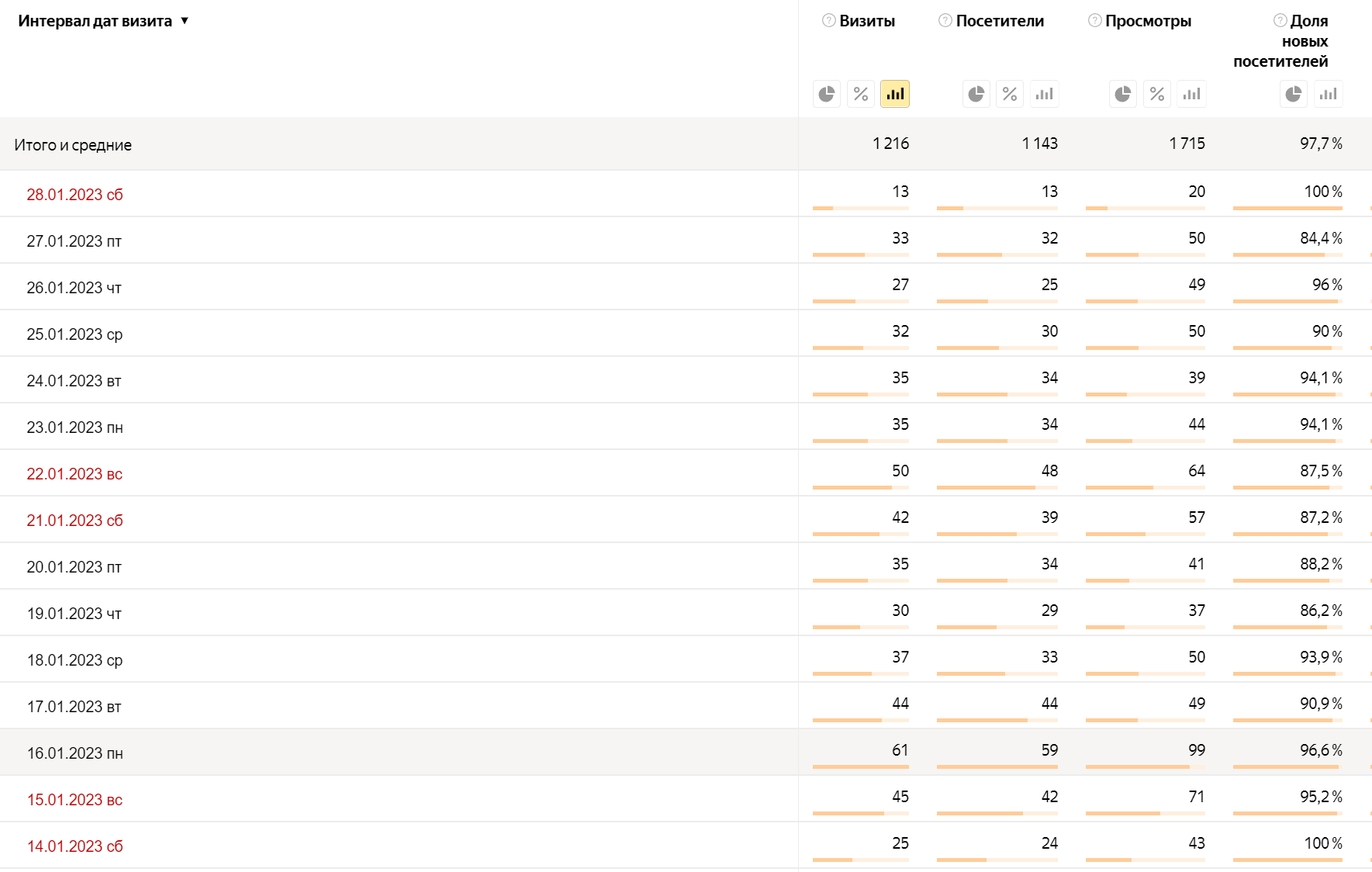The height and width of the screenshot is (872, 1372).
Task: Click the totals and averages row
Action: click(73, 145)
